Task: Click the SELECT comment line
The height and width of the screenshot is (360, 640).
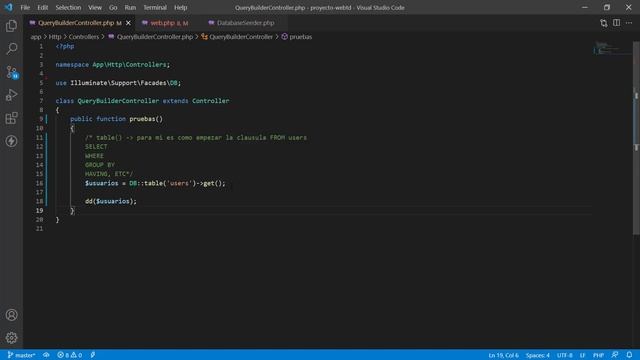Action: pyautogui.click(x=96, y=147)
